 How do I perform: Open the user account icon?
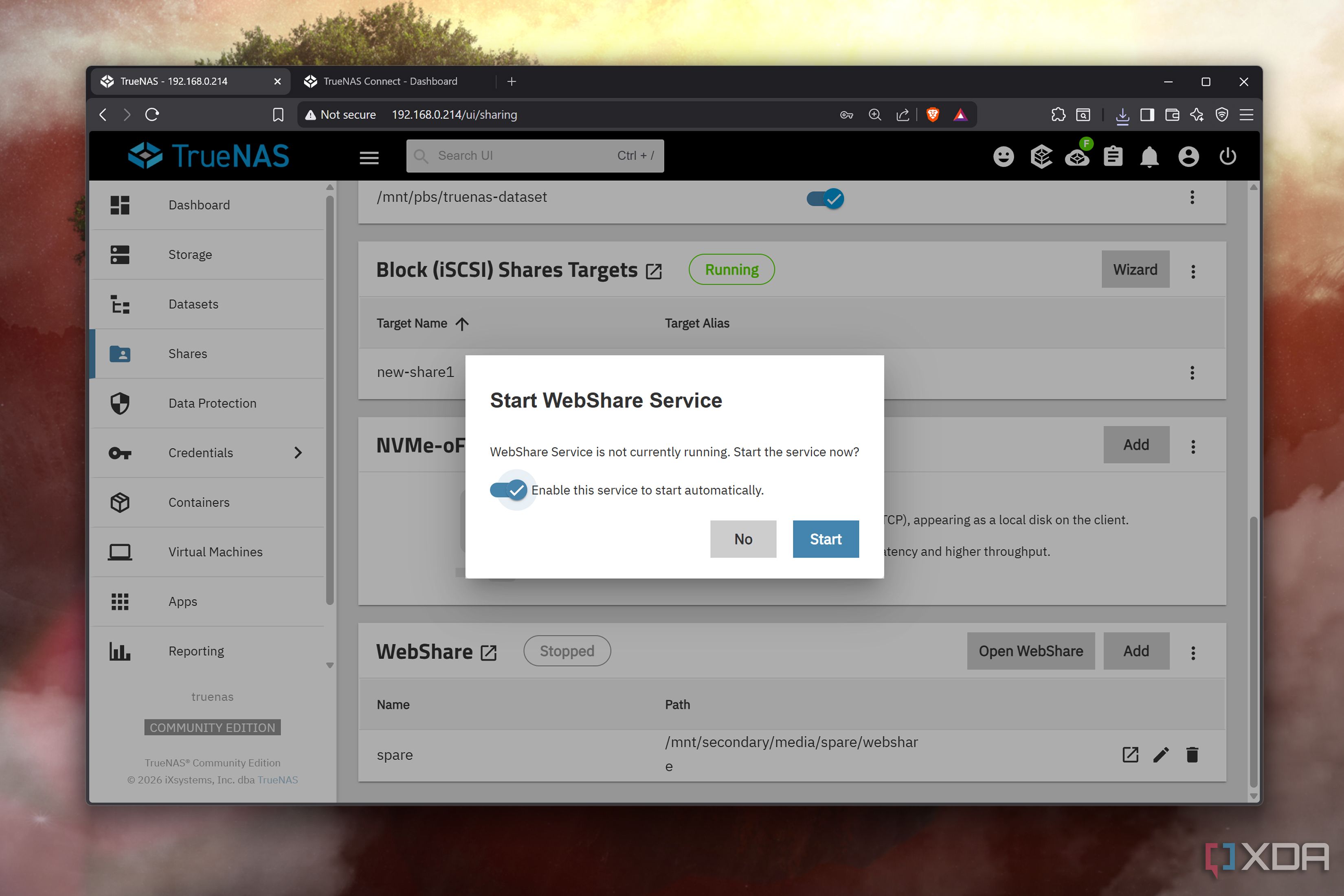coord(1188,156)
